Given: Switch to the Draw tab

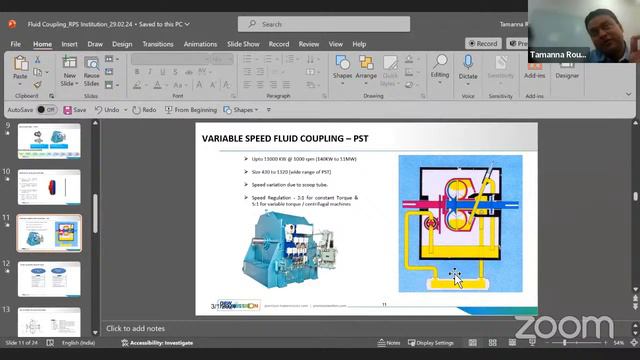Looking at the screenshot, I should (95, 44).
